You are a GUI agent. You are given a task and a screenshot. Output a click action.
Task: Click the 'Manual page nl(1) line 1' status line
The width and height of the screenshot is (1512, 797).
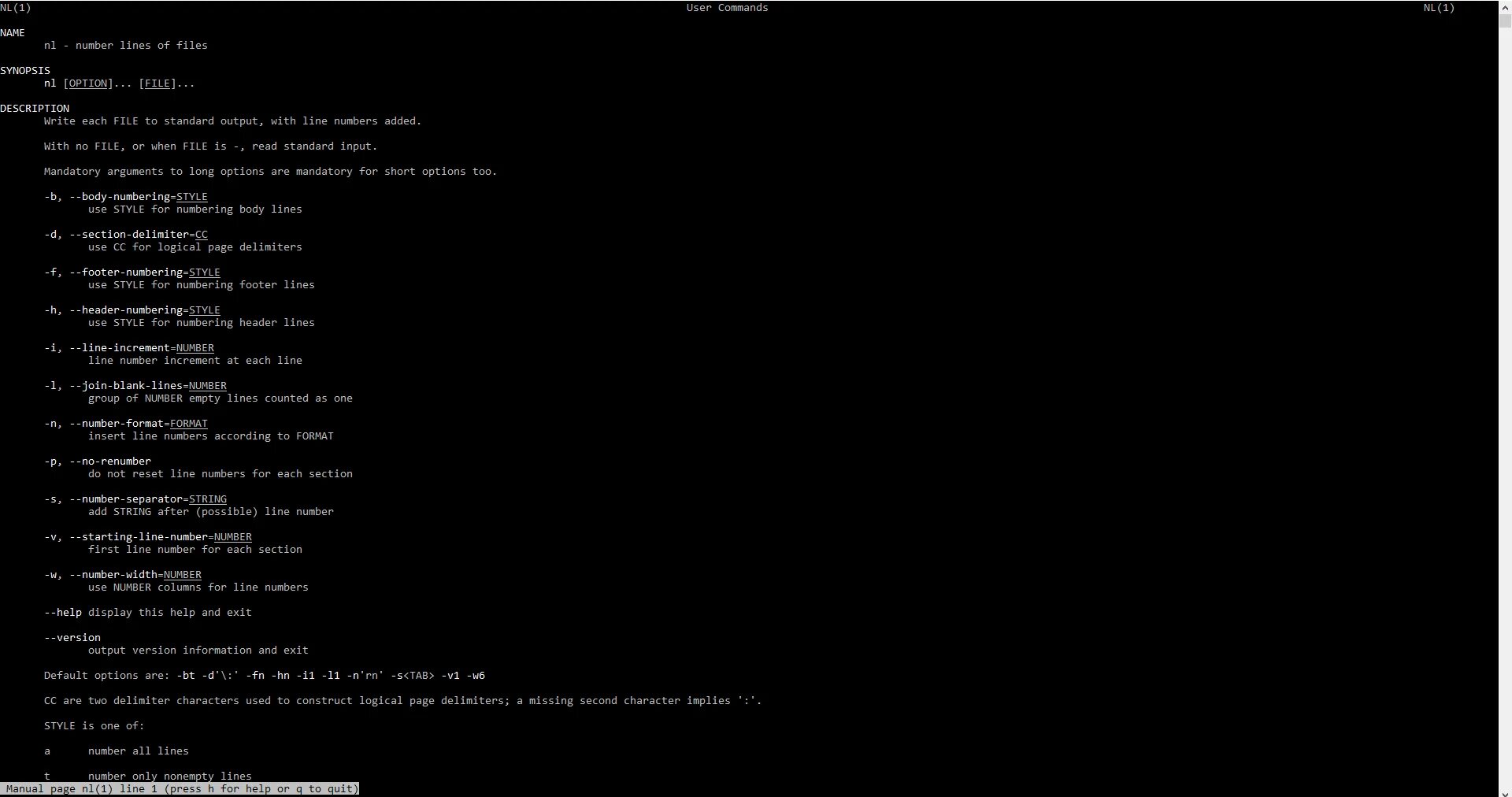180,788
